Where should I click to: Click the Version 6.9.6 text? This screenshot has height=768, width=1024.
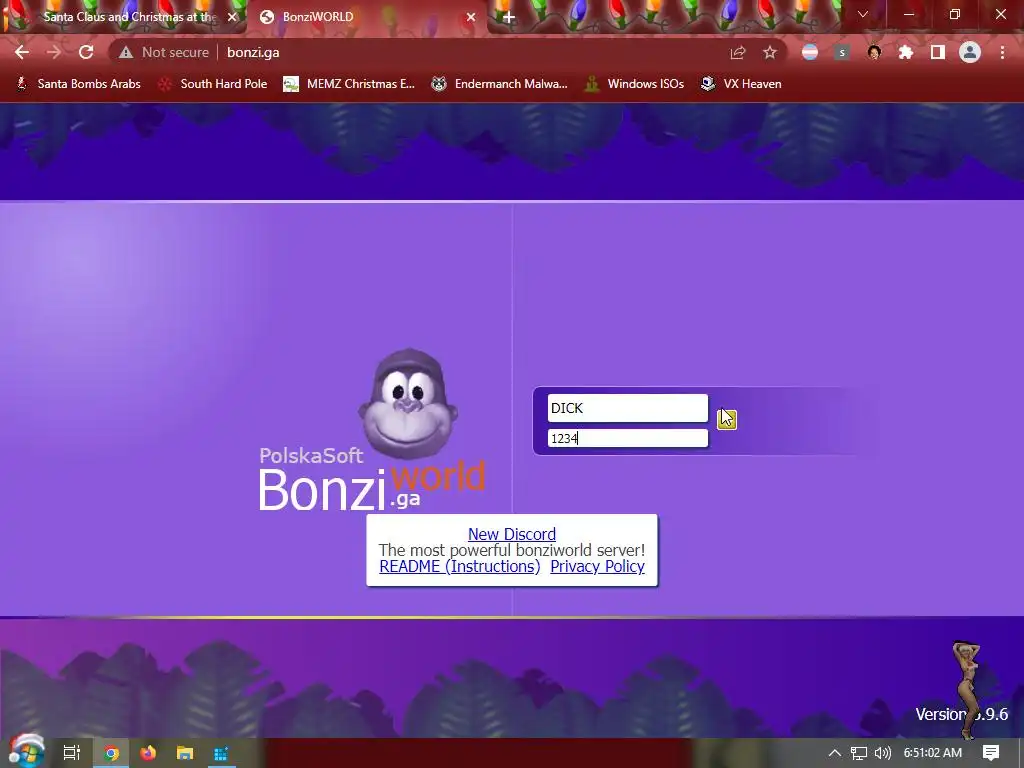[962, 714]
